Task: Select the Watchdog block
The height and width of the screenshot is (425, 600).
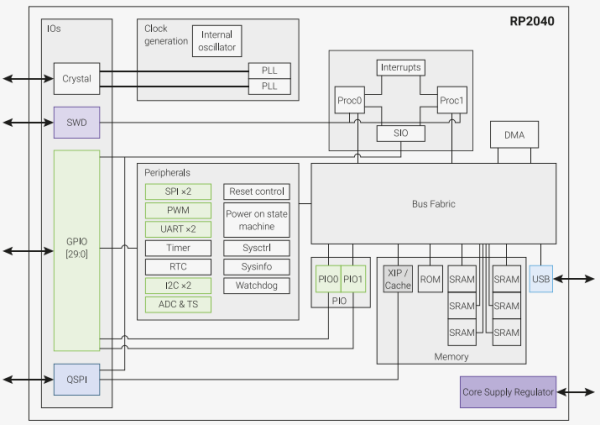Action: (x=256, y=286)
